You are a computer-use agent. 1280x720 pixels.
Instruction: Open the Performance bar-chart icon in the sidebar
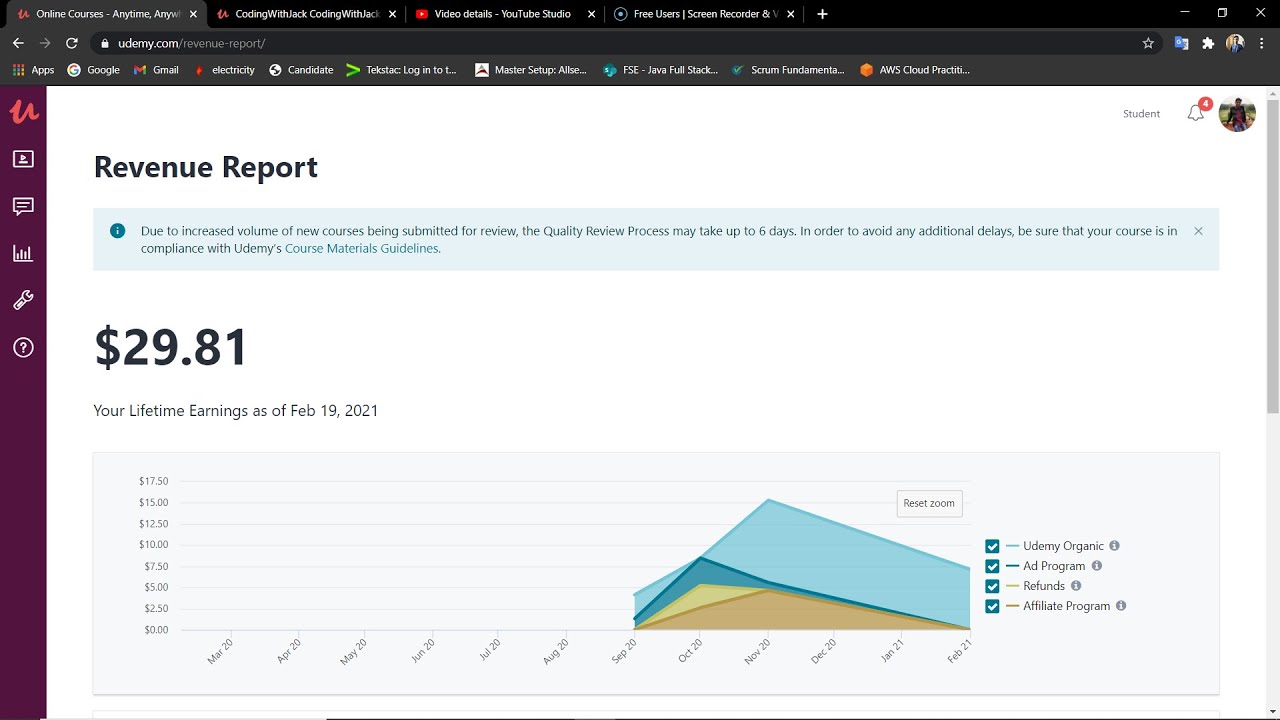(x=23, y=253)
